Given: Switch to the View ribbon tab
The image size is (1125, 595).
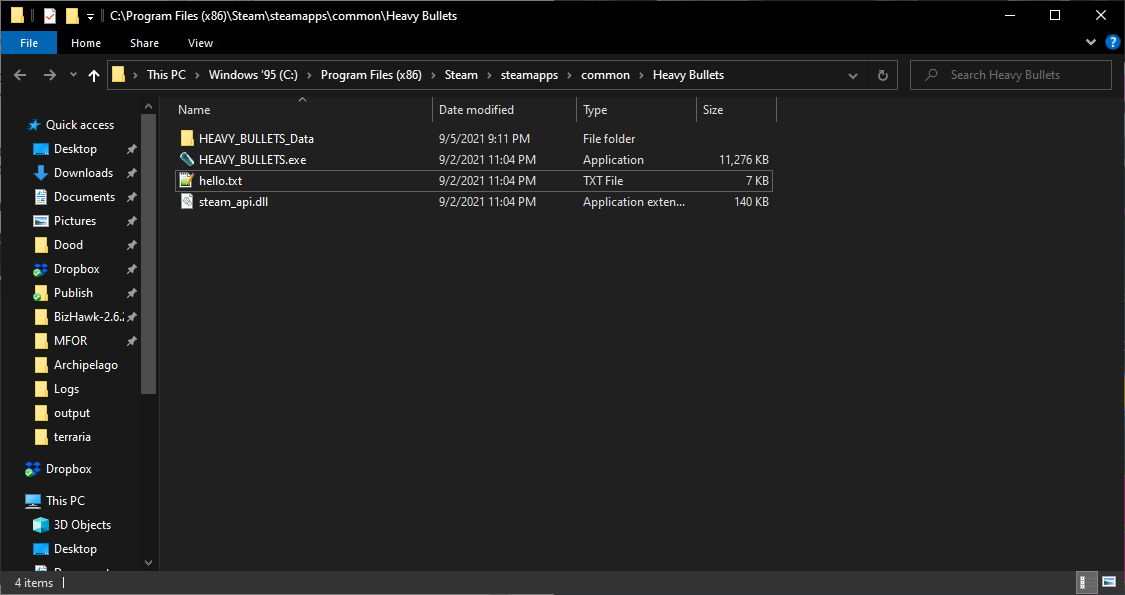Looking at the screenshot, I should coord(200,43).
